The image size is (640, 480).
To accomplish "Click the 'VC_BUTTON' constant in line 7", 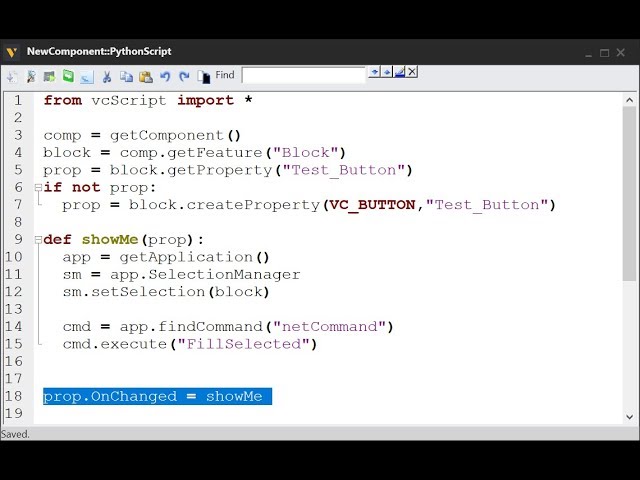I will [372, 205].
